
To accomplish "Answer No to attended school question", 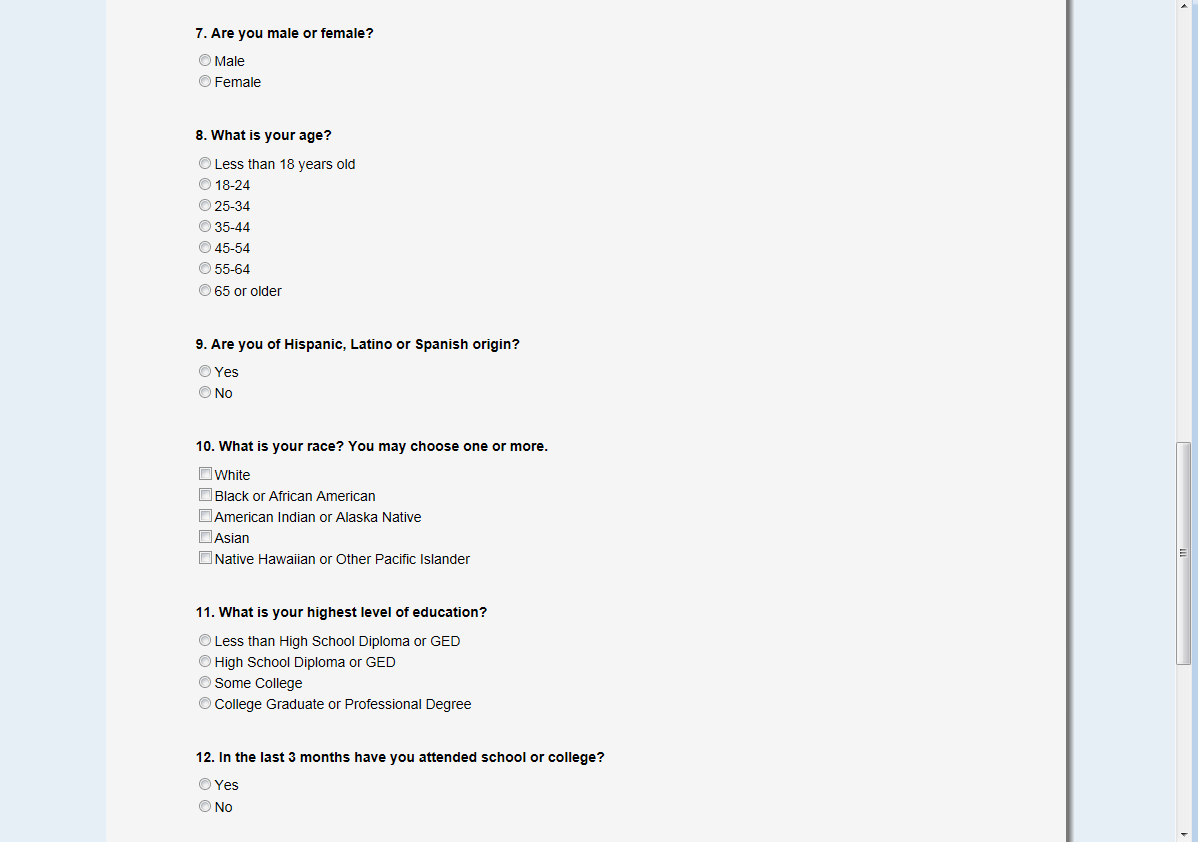I will pyautogui.click(x=205, y=806).
